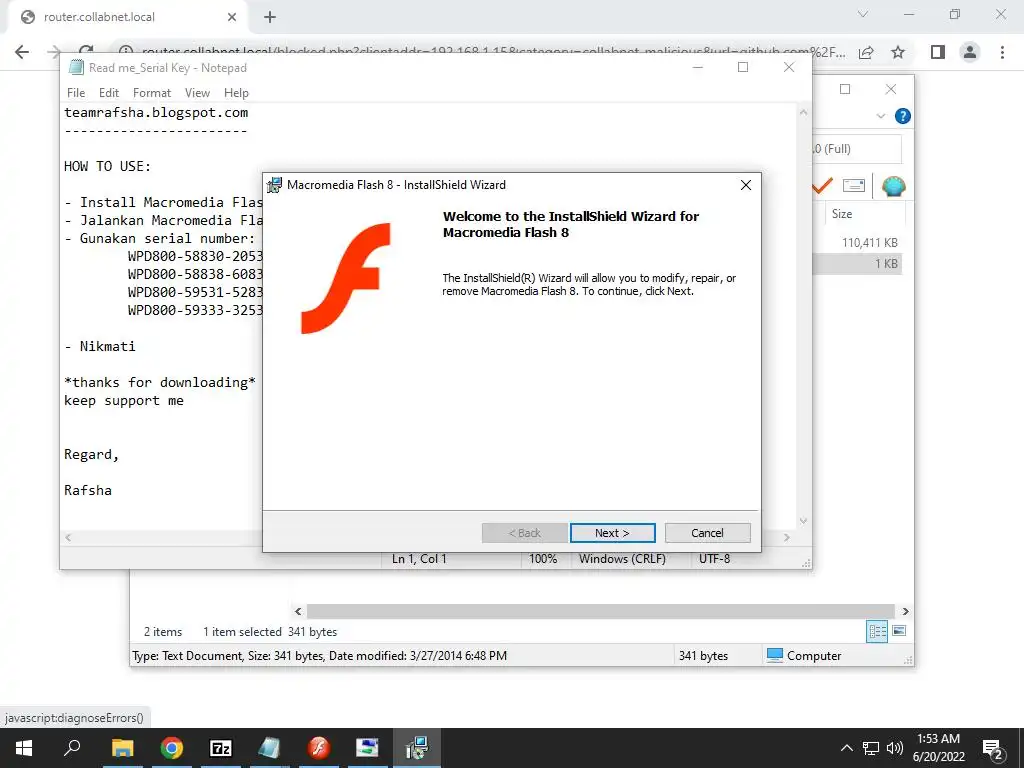Click the Explorer horizontal scrollbar thumb

pos(600,611)
